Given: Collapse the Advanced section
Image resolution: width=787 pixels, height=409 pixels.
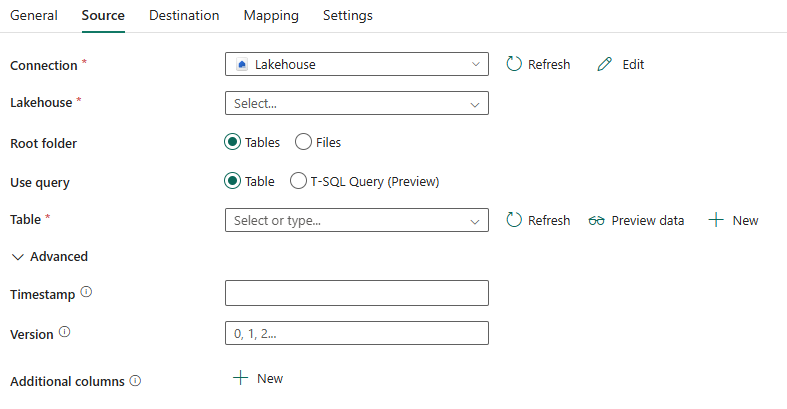Looking at the screenshot, I should (x=50, y=257).
